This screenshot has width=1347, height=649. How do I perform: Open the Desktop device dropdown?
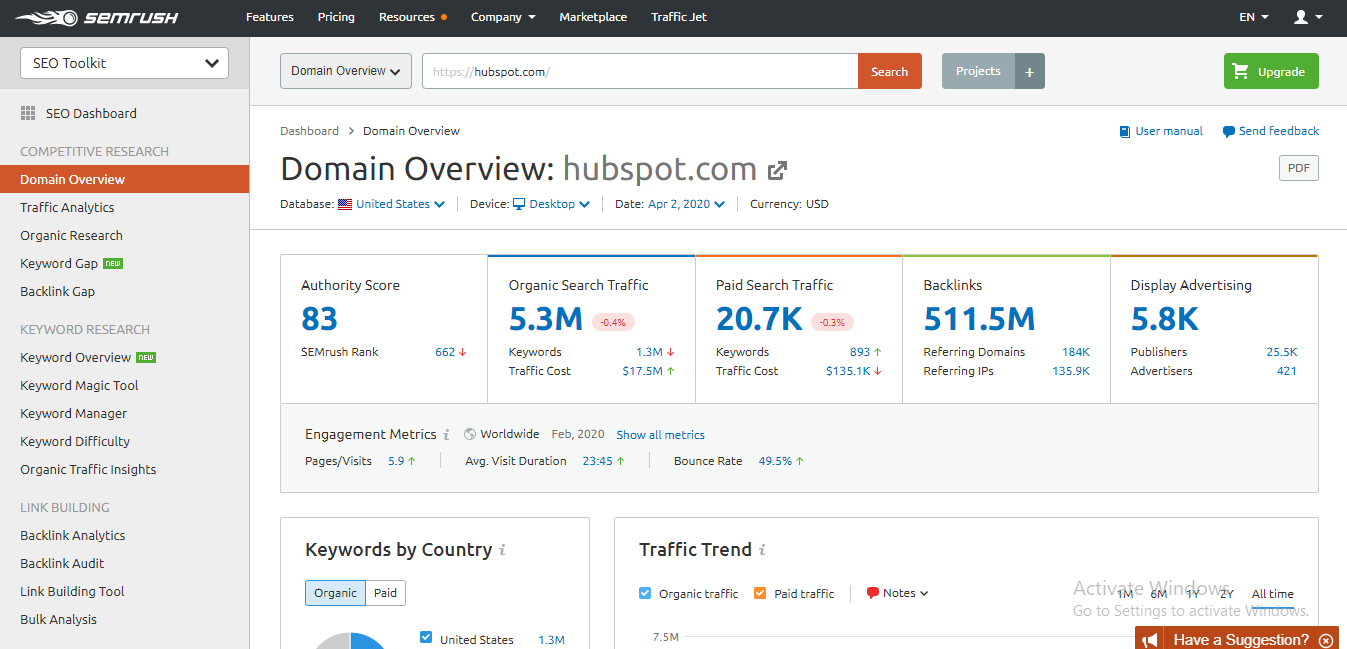pyautogui.click(x=560, y=204)
